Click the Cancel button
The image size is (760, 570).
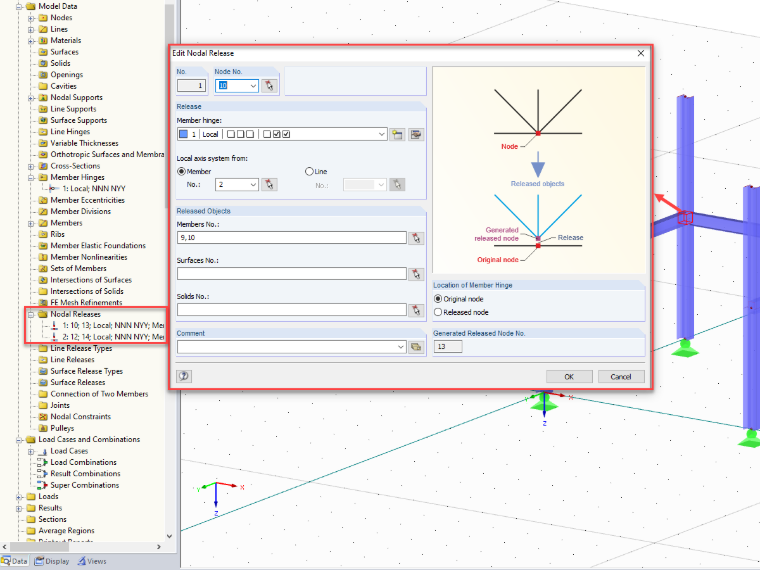621,377
